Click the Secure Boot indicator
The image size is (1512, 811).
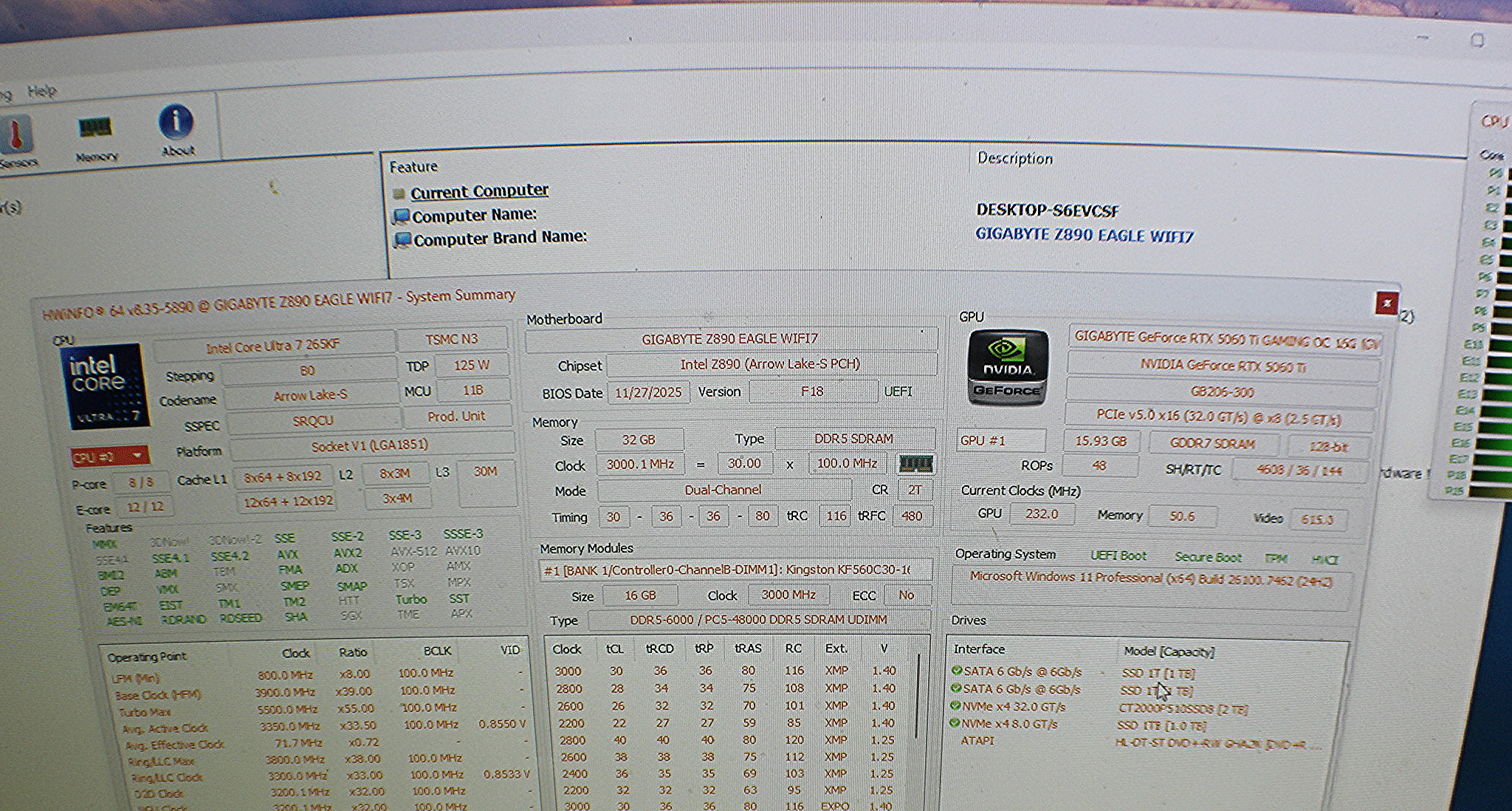click(x=1209, y=557)
